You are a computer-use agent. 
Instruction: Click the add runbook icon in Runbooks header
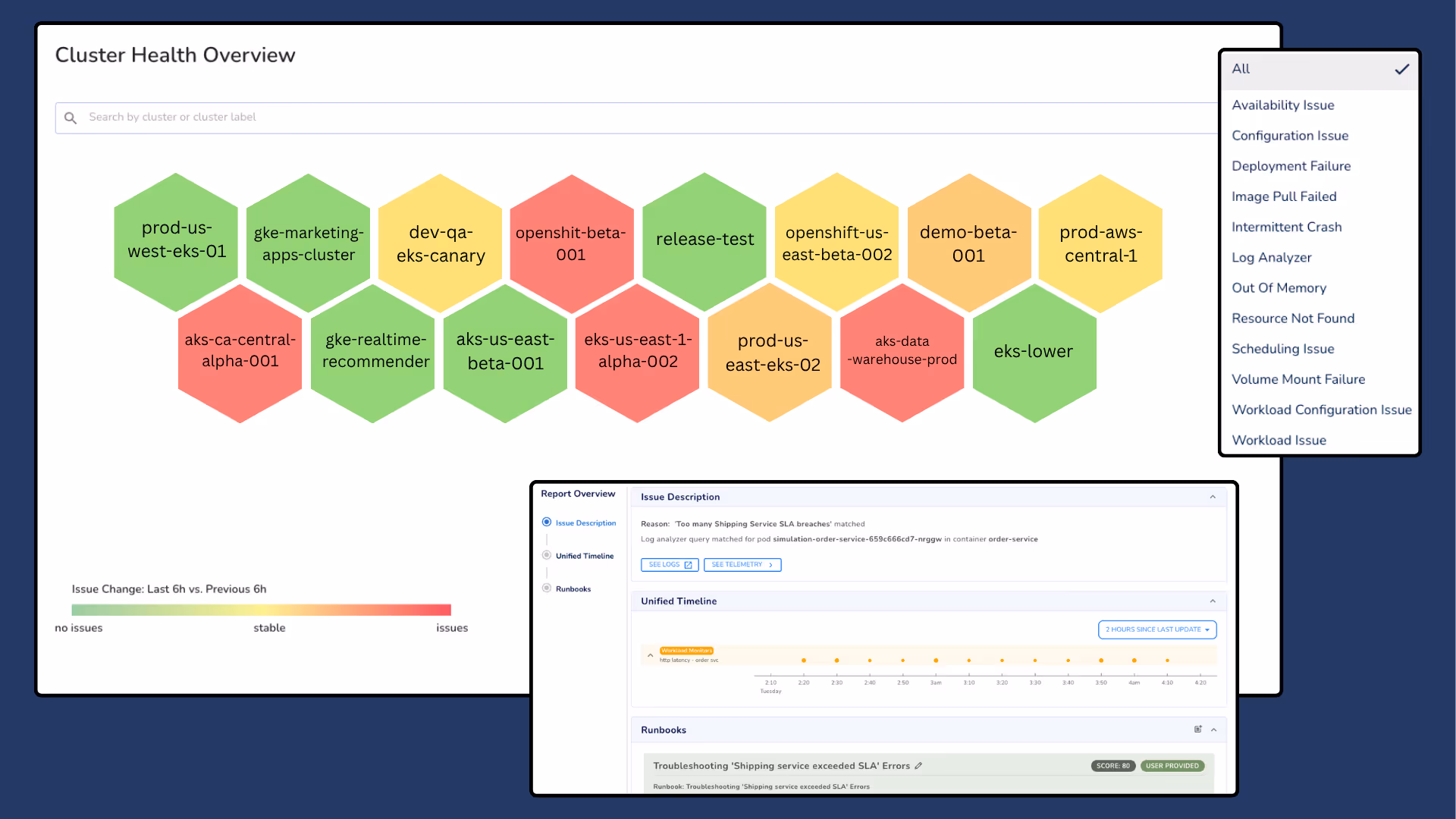pos(1198,730)
